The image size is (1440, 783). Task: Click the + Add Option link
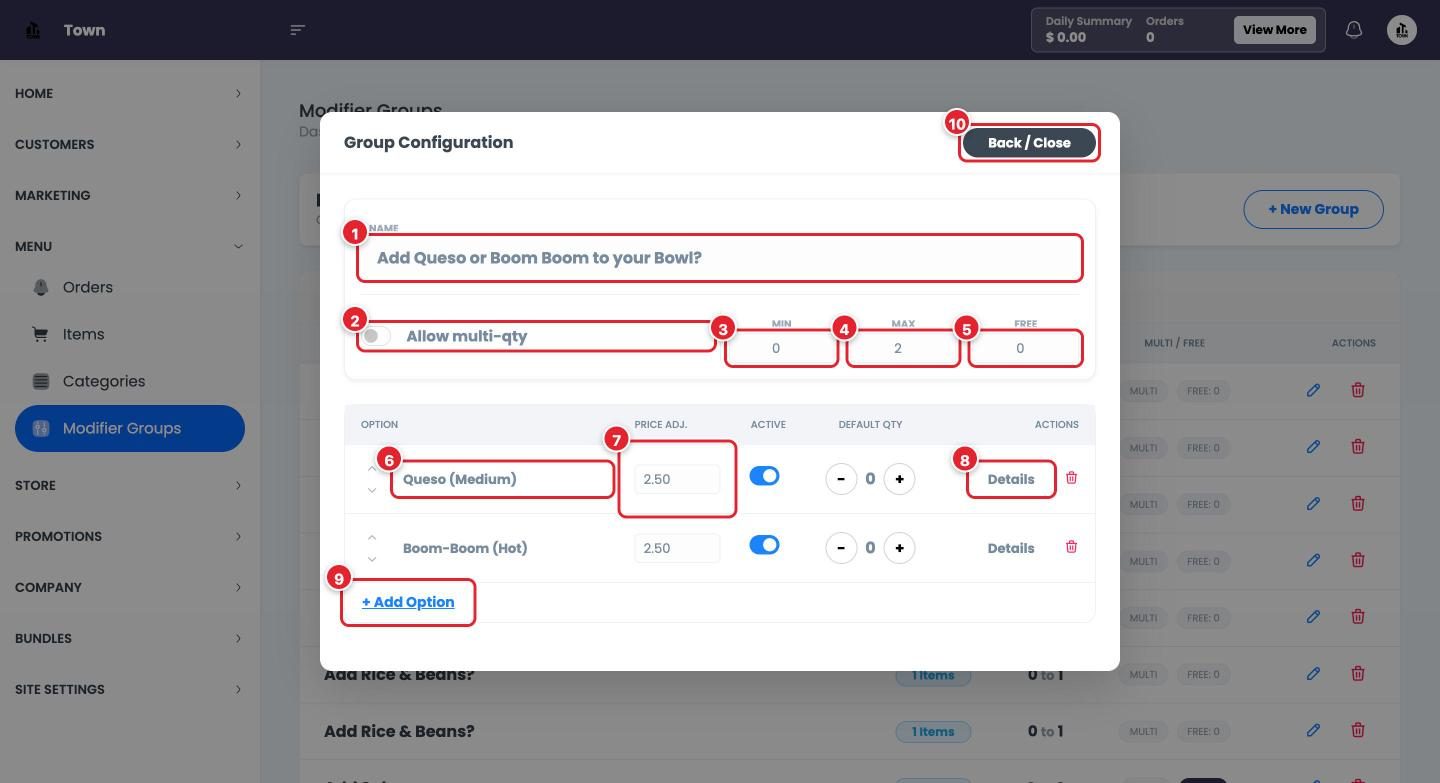(x=408, y=602)
